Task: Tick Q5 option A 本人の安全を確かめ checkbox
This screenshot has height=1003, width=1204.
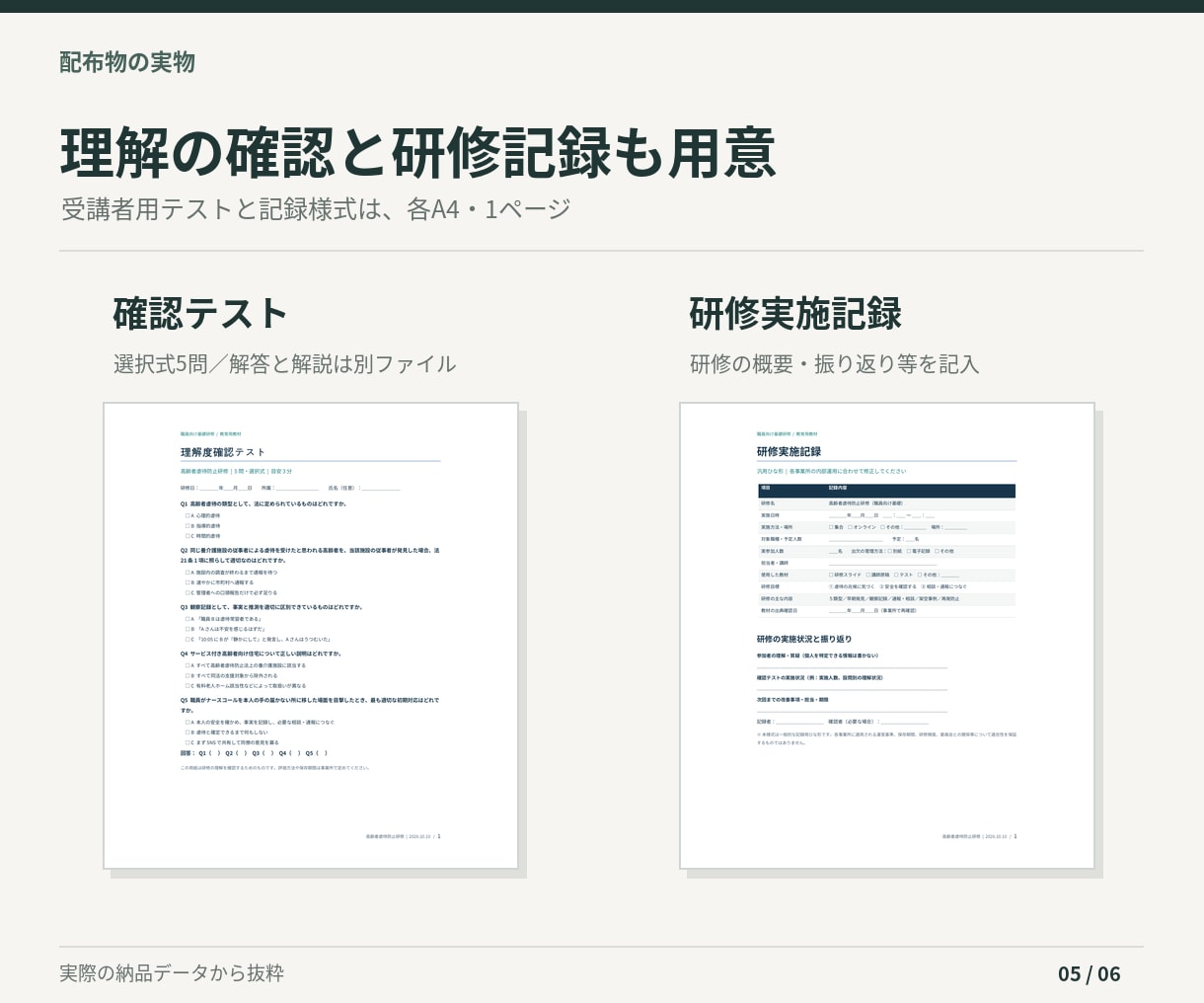Action: [x=188, y=722]
